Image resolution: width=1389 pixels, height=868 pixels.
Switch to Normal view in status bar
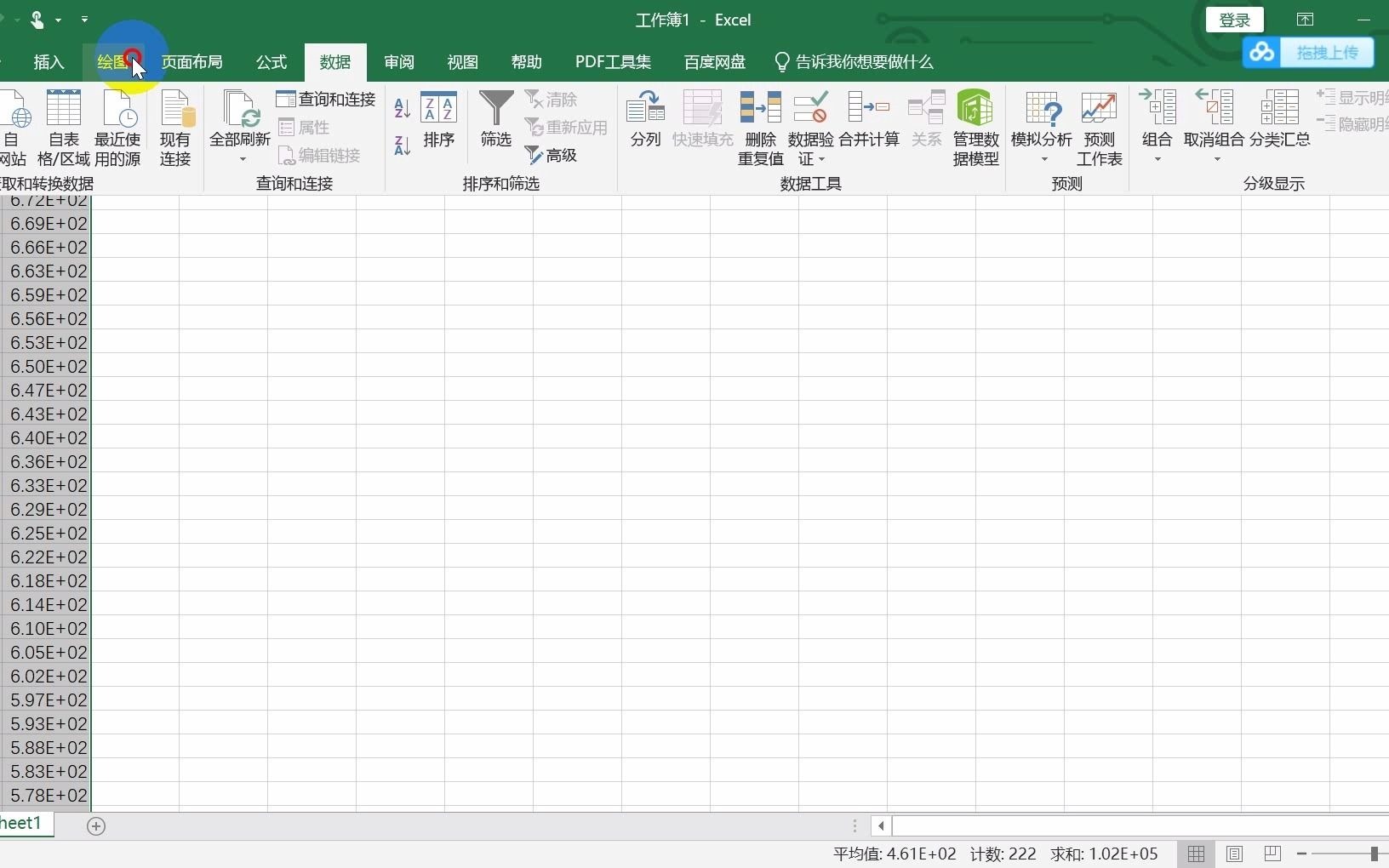pos(1196,854)
